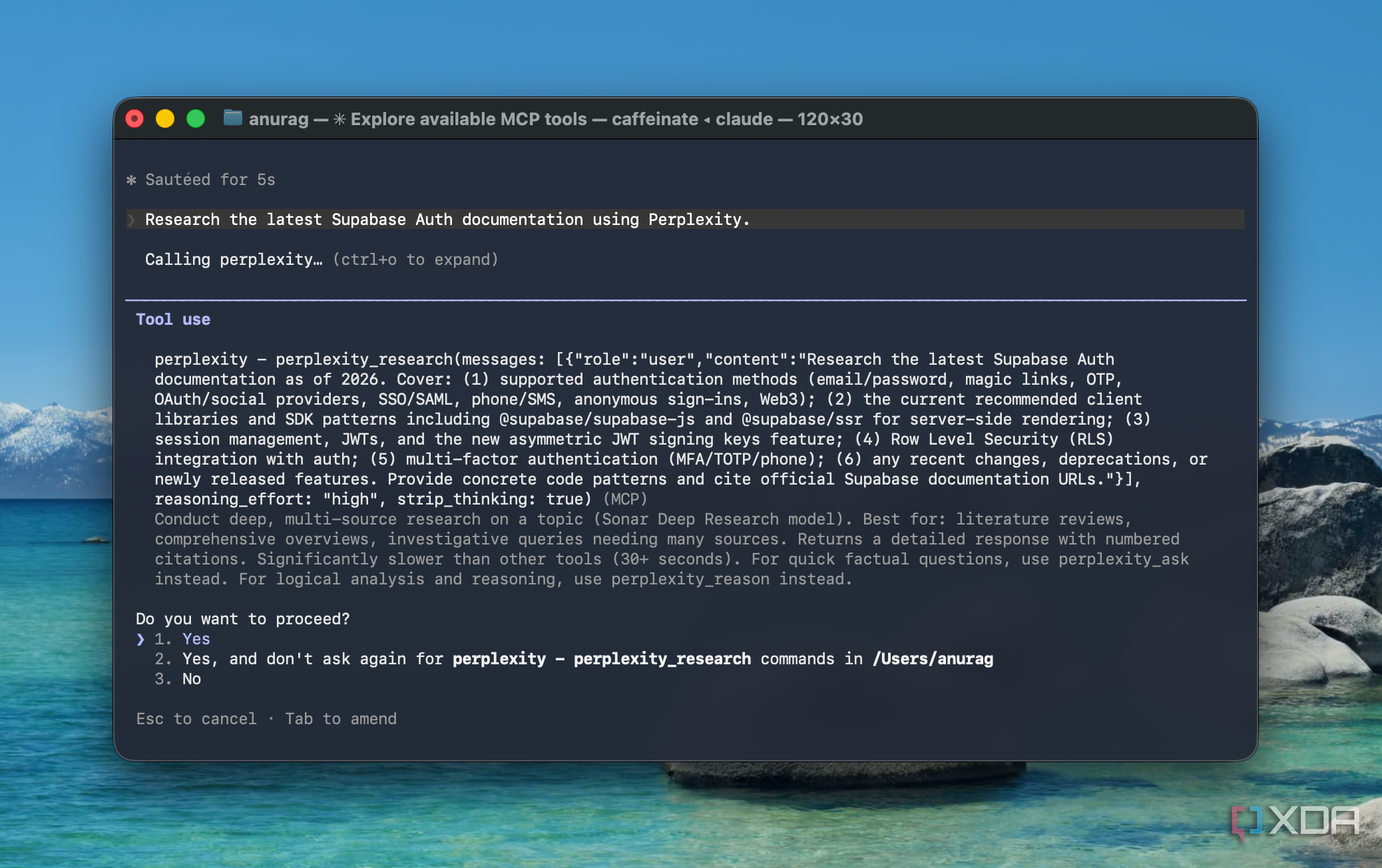The image size is (1382, 868).
Task: Click the folder icon in the title bar
Action: click(x=232, y=118)
